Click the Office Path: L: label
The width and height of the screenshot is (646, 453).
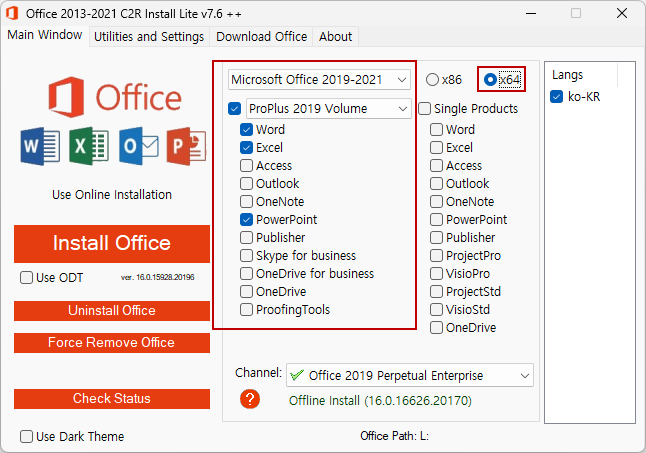pos(394,436)
